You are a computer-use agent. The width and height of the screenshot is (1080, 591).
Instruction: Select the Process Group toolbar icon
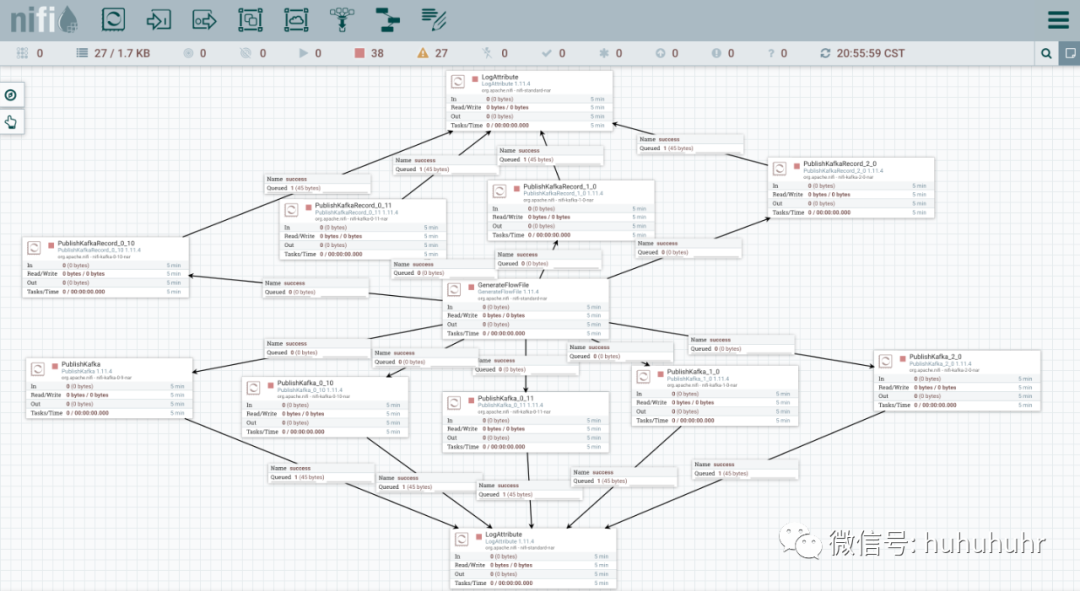250,20
